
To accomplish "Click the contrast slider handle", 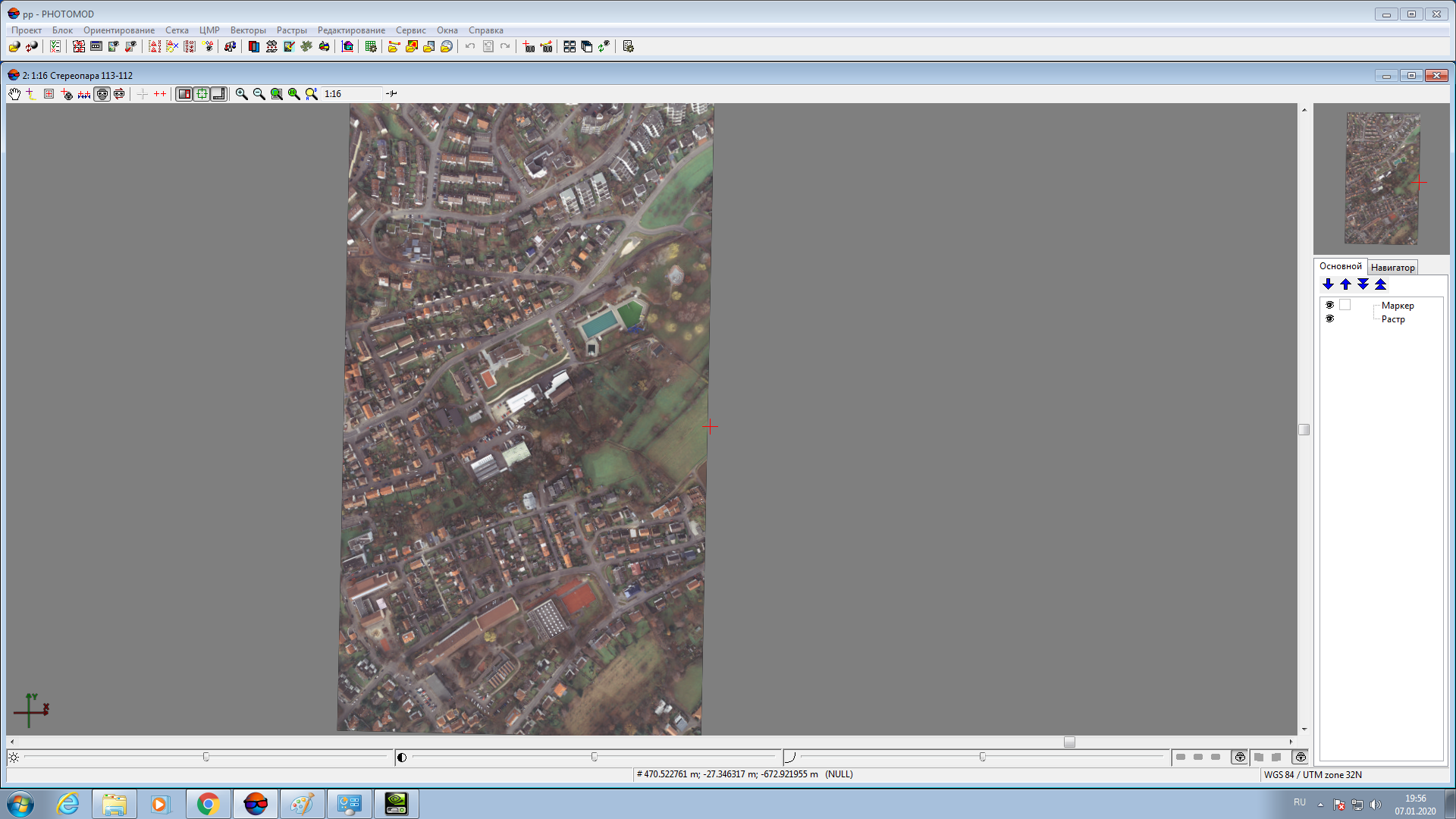I will click(x=595, y=757).
